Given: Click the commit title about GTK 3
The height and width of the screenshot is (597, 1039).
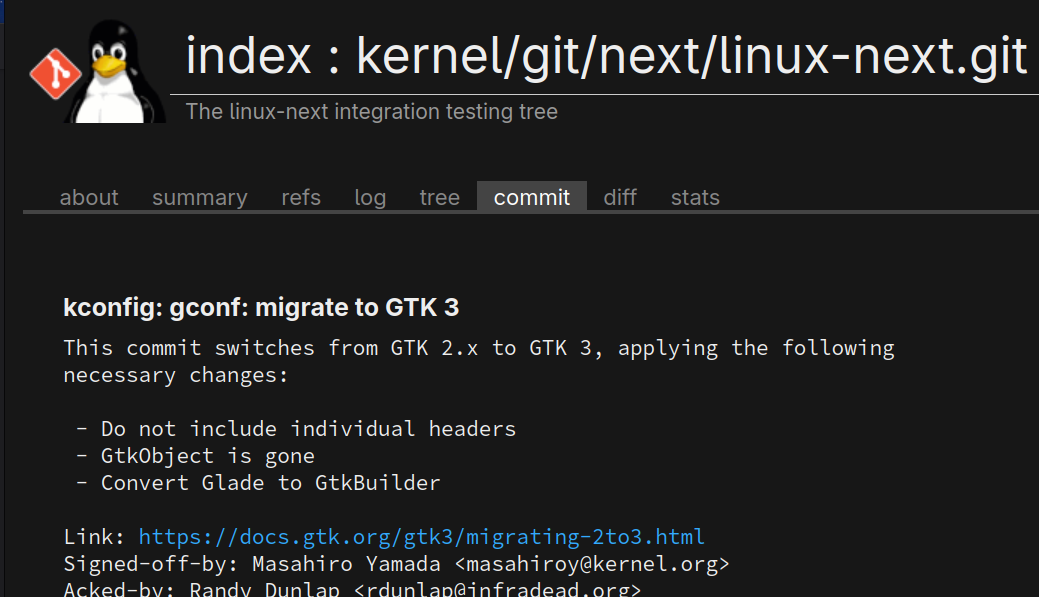Looking at the screenshot, I should click(261, 307).
